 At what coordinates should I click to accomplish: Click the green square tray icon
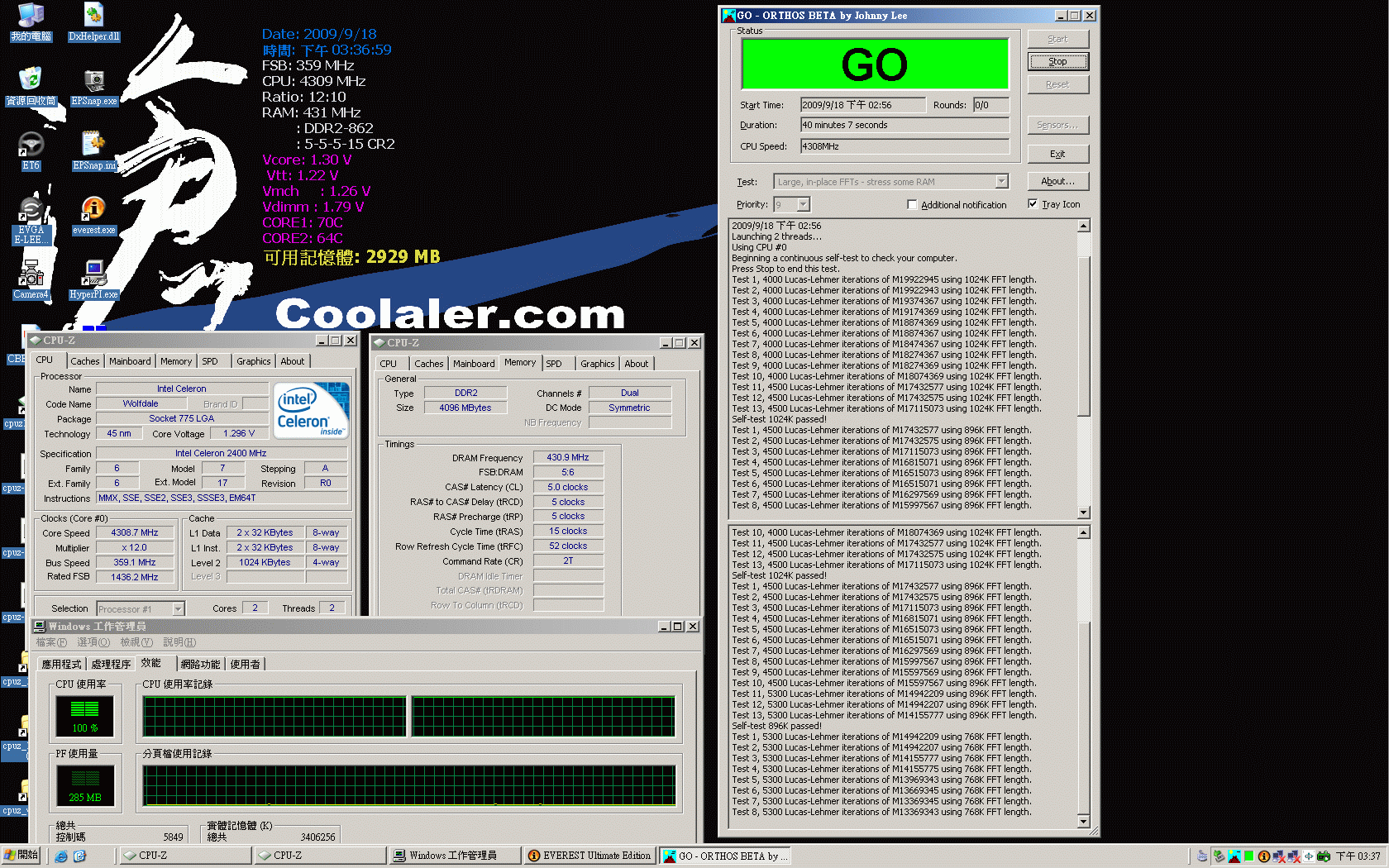click(1249, 856)
